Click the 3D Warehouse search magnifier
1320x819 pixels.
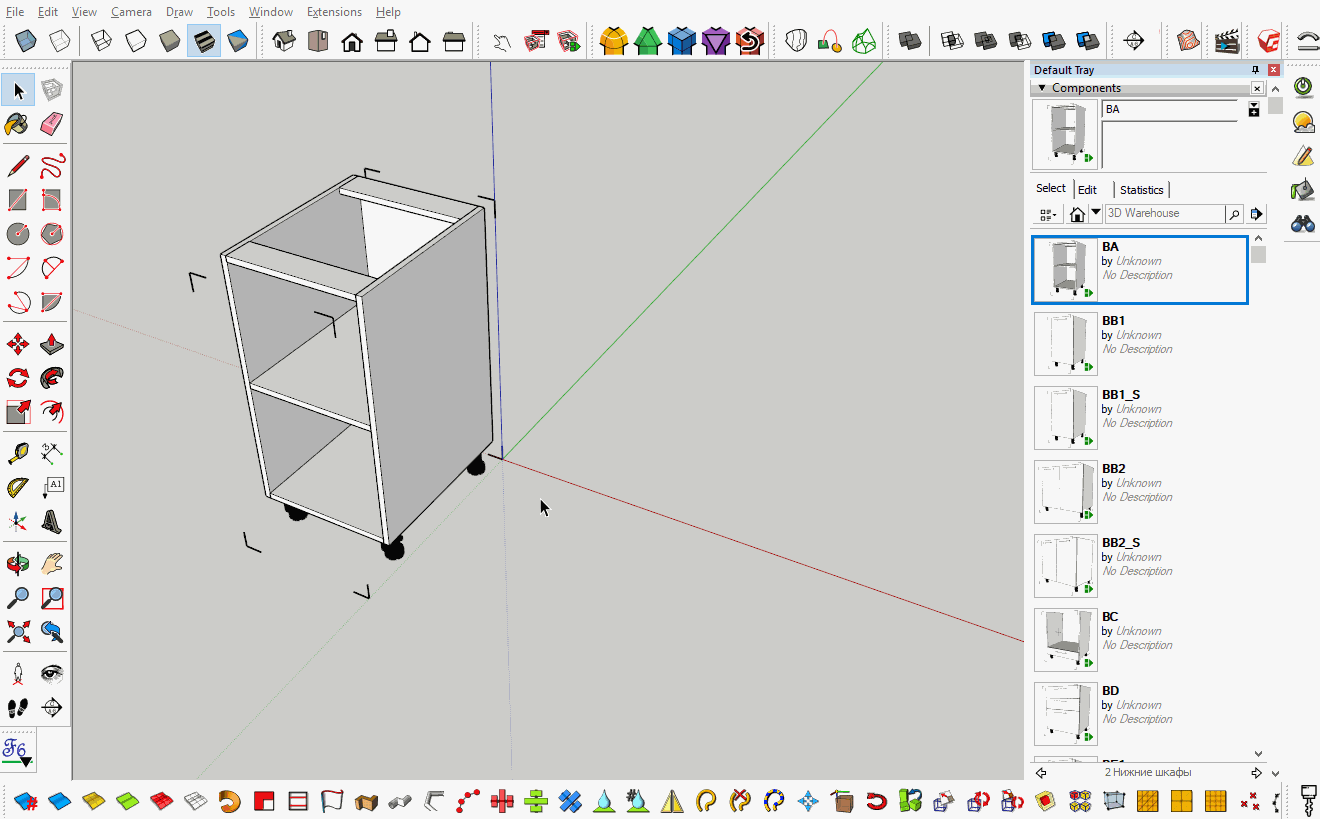tap(1234, 213)
